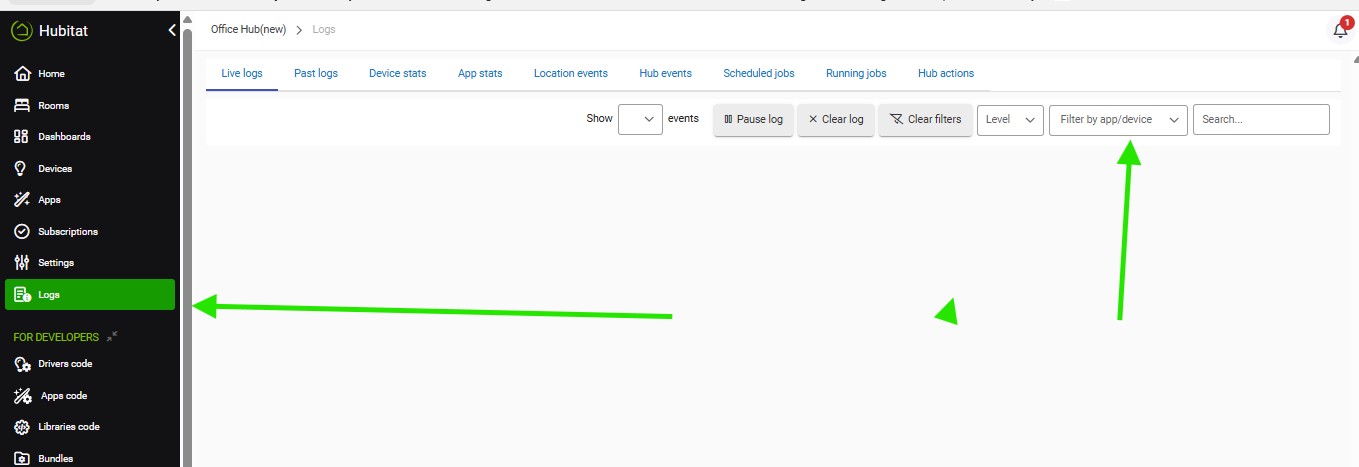The image size is (1359, 467).
Task: Open the Dashboards grid icon
Action: click(22, 137)
